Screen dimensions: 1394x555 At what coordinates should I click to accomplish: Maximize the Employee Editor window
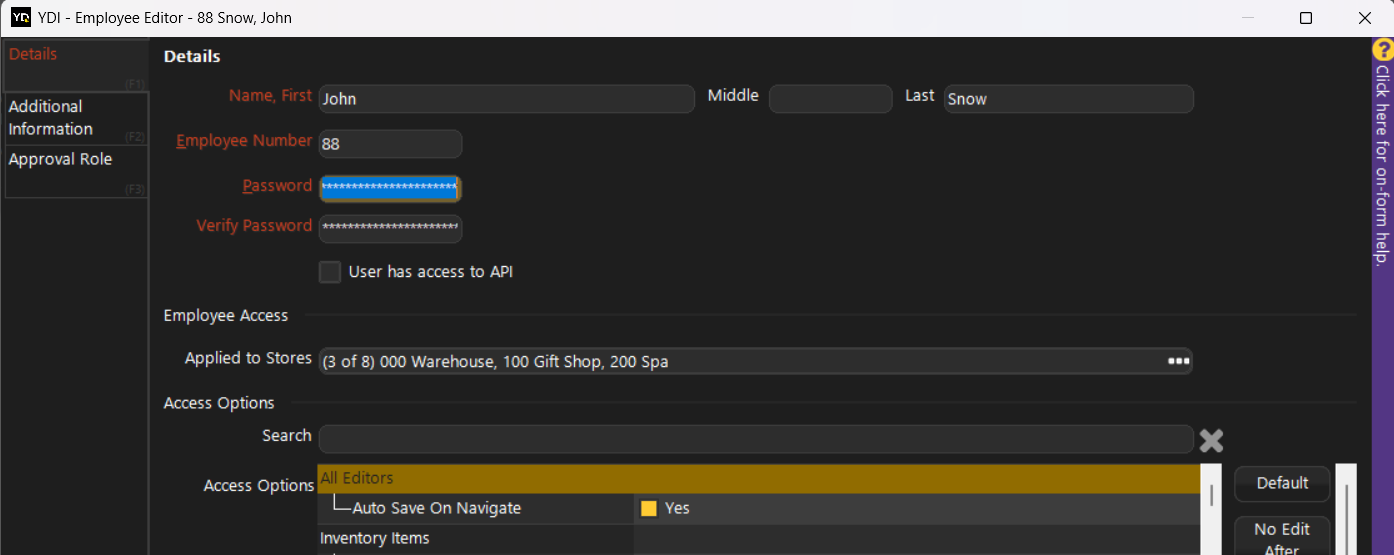(x=1306, y=18)
